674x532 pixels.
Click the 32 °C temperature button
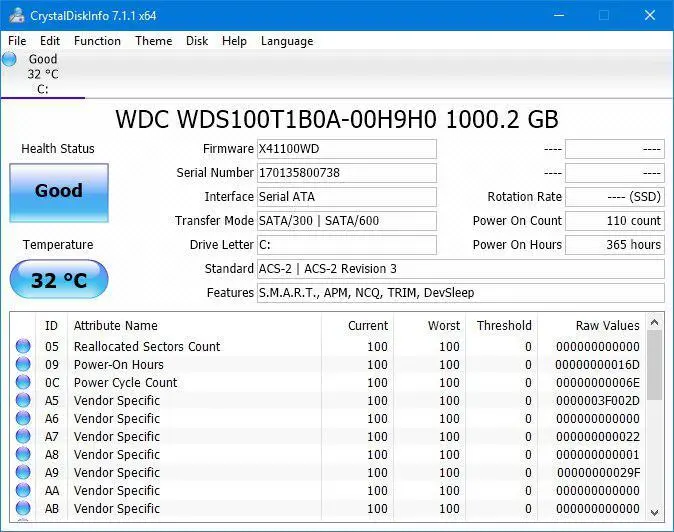pyautogui.click(x=59, y=279)
